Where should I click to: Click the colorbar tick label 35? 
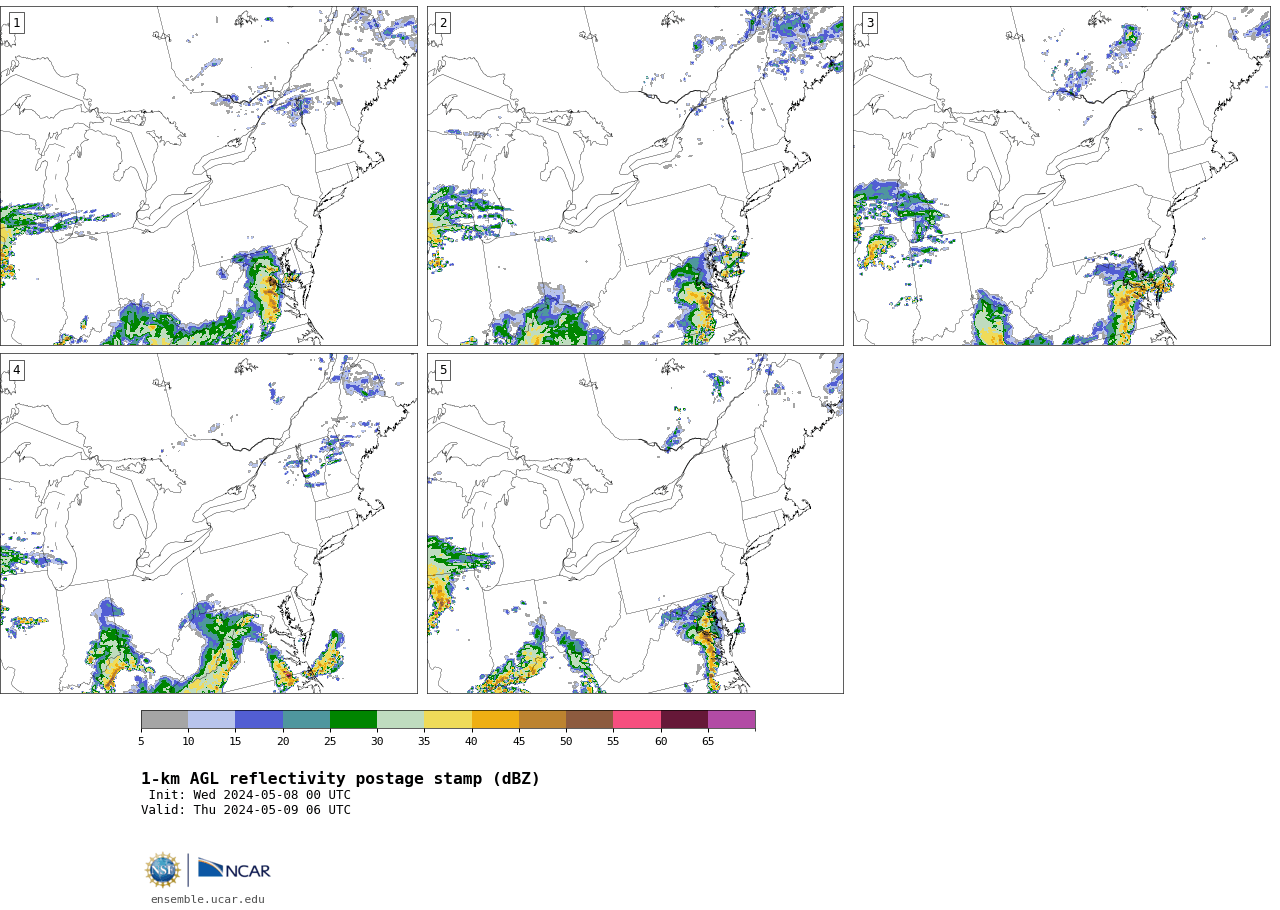point(424,742)
